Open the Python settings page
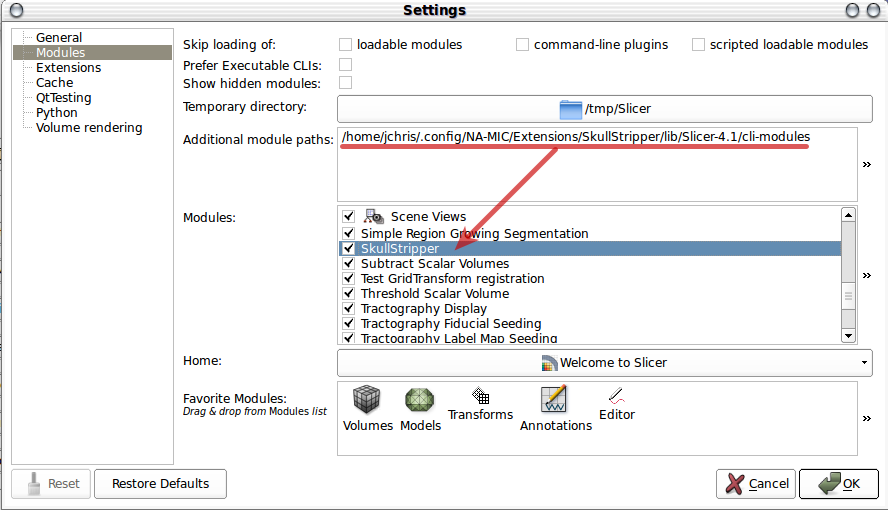 56,113
